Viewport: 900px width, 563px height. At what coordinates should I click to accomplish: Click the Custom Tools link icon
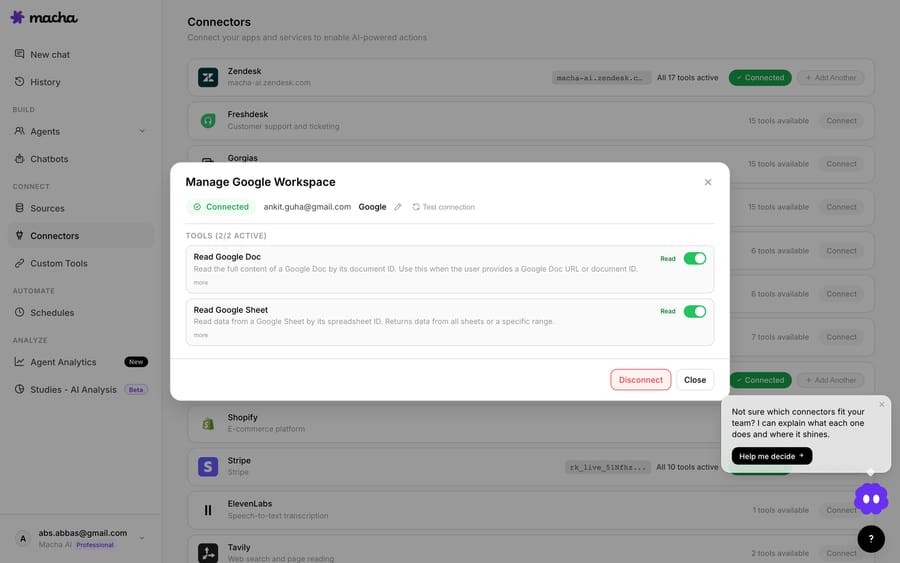20,263
